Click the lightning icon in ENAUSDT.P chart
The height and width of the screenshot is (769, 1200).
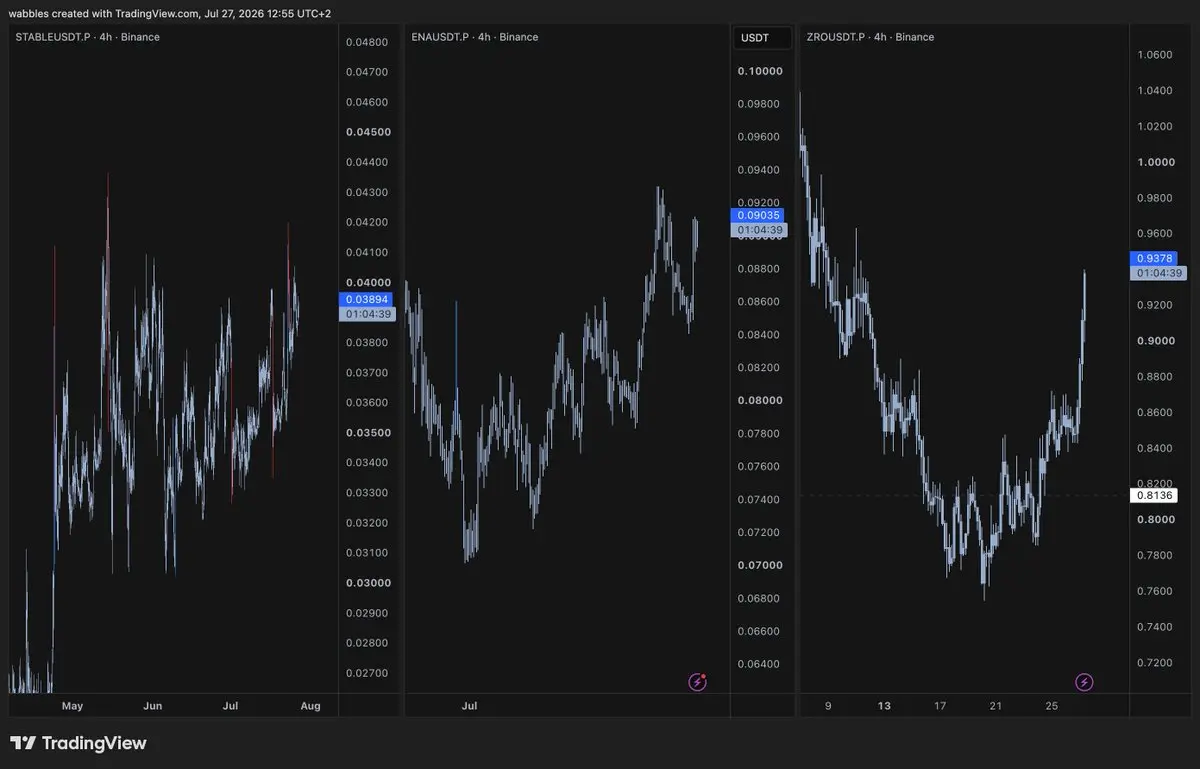point(698,682)
